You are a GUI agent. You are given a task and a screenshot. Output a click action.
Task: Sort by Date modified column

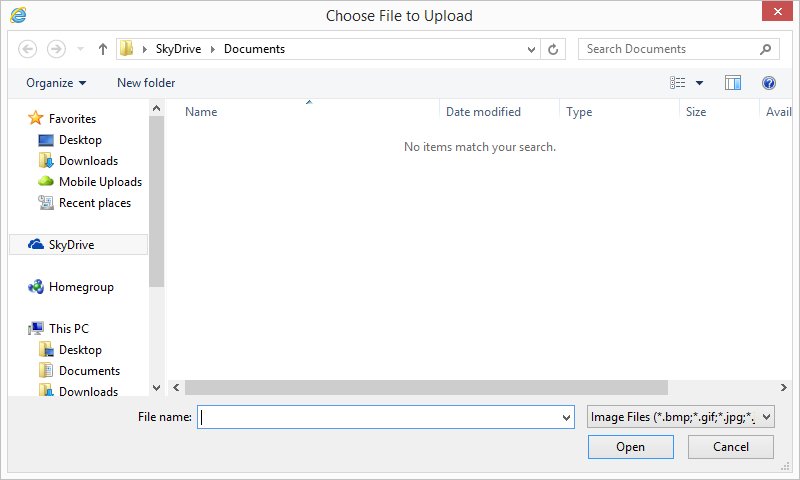[x=483, y=112]
